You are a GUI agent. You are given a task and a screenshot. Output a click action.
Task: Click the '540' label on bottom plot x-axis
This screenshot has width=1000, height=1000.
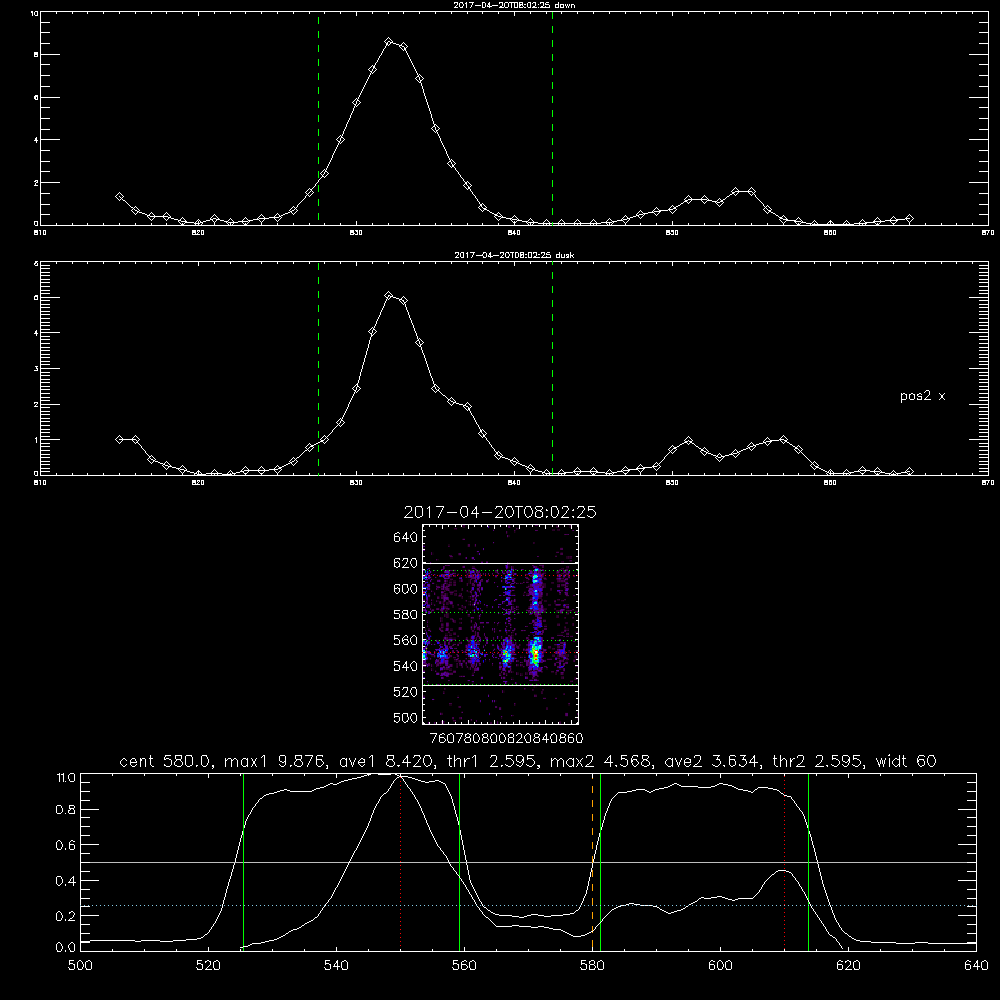pyautogui.click(x=336, y=966)
